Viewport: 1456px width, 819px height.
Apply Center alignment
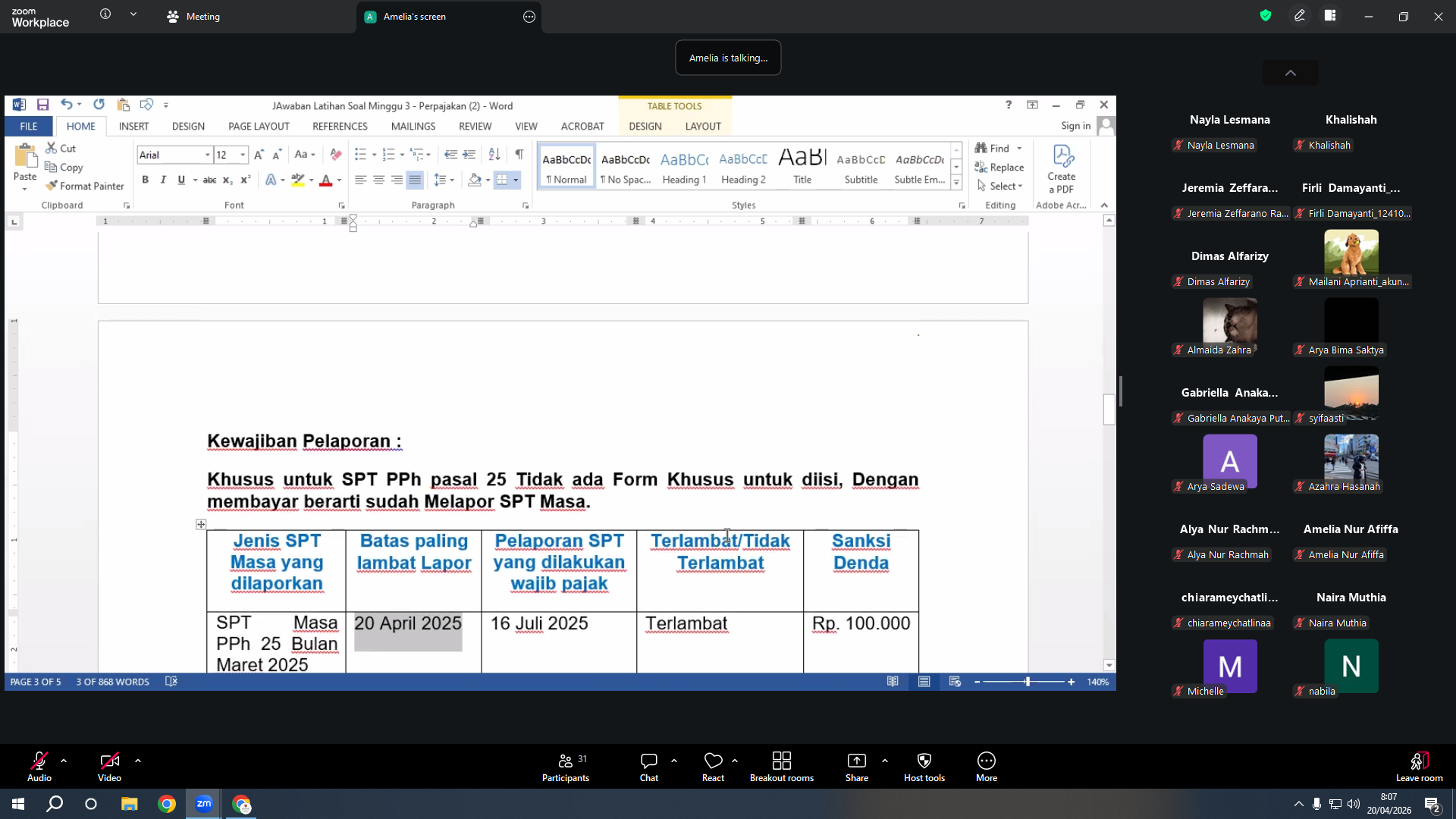pos(378,180)
